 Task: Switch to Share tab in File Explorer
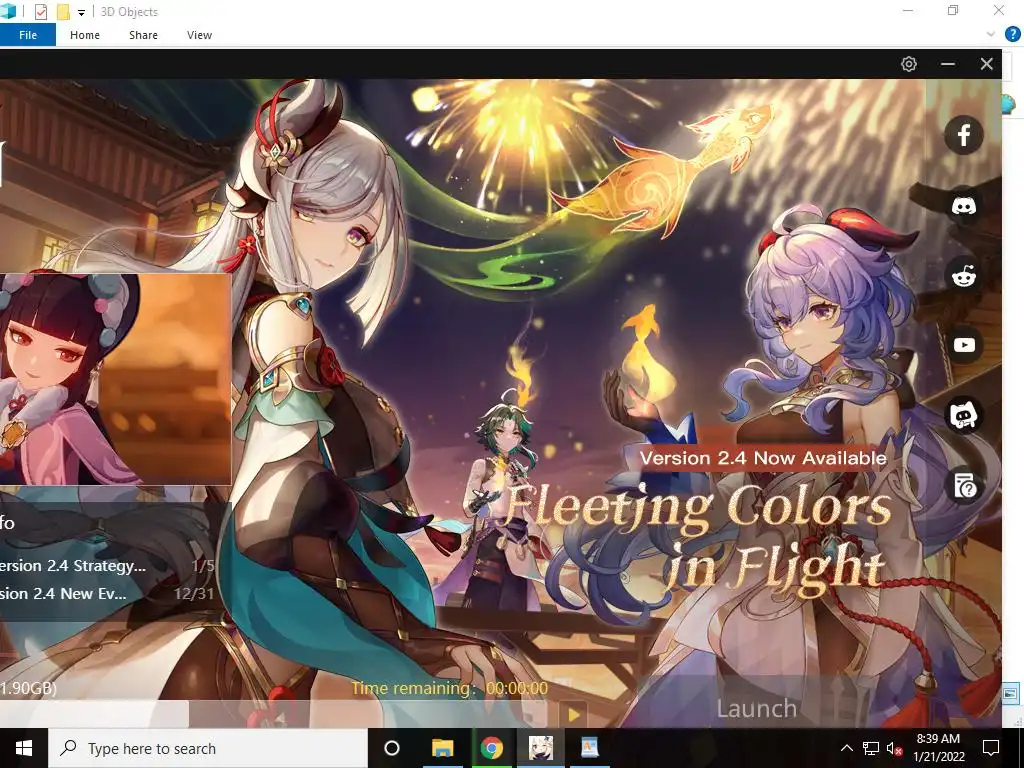click(143, 35)
